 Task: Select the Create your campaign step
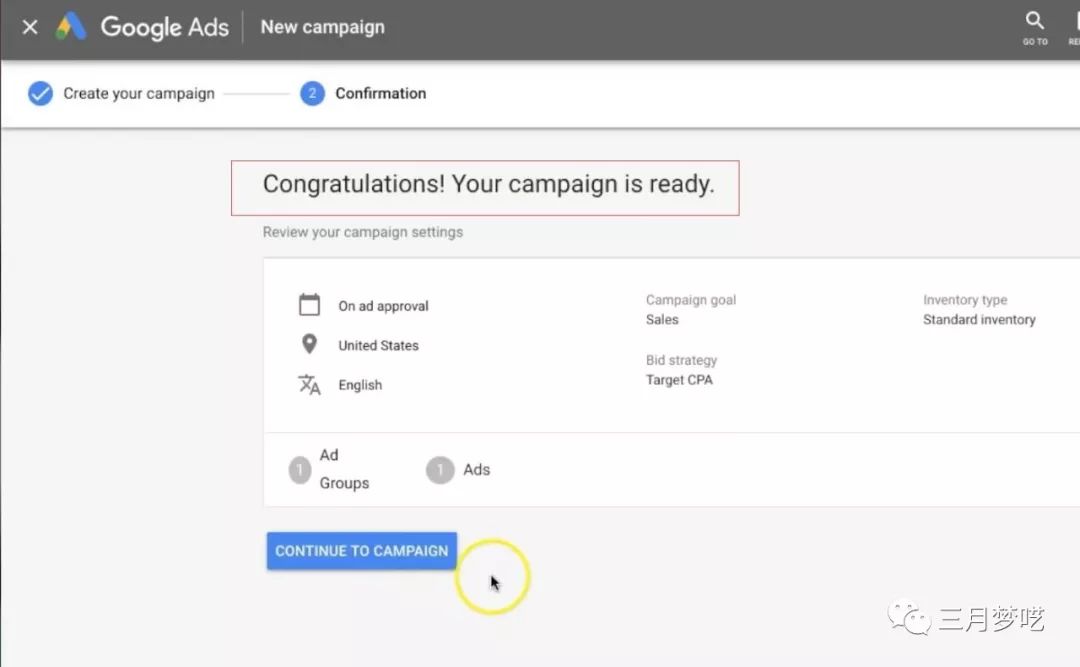point(139,94)
